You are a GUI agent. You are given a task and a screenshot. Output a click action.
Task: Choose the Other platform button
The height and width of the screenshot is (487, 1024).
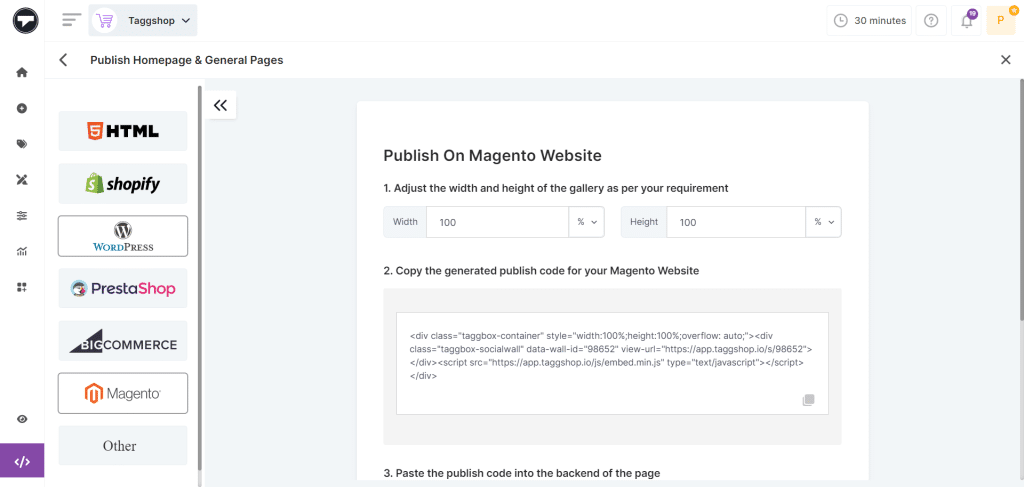(123, 446)
